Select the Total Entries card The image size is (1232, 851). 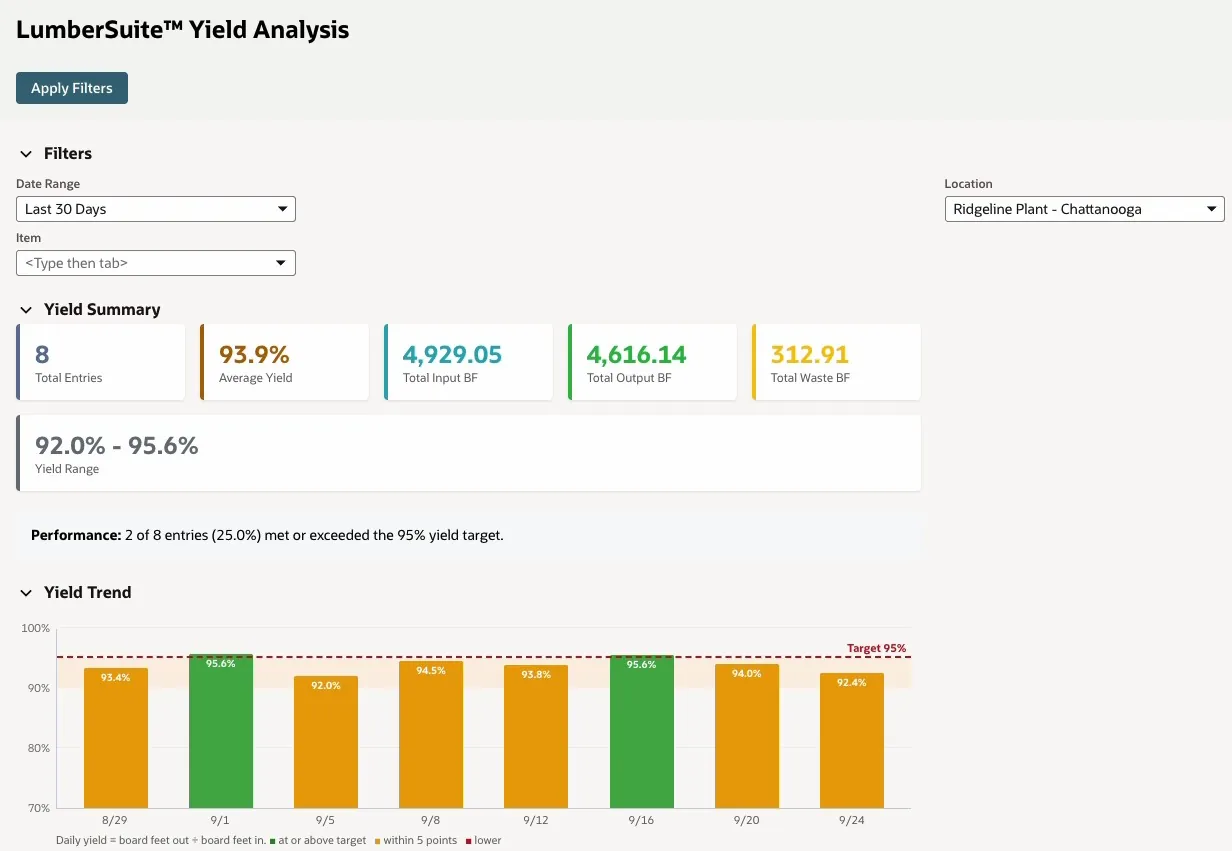tap(100, 362)
